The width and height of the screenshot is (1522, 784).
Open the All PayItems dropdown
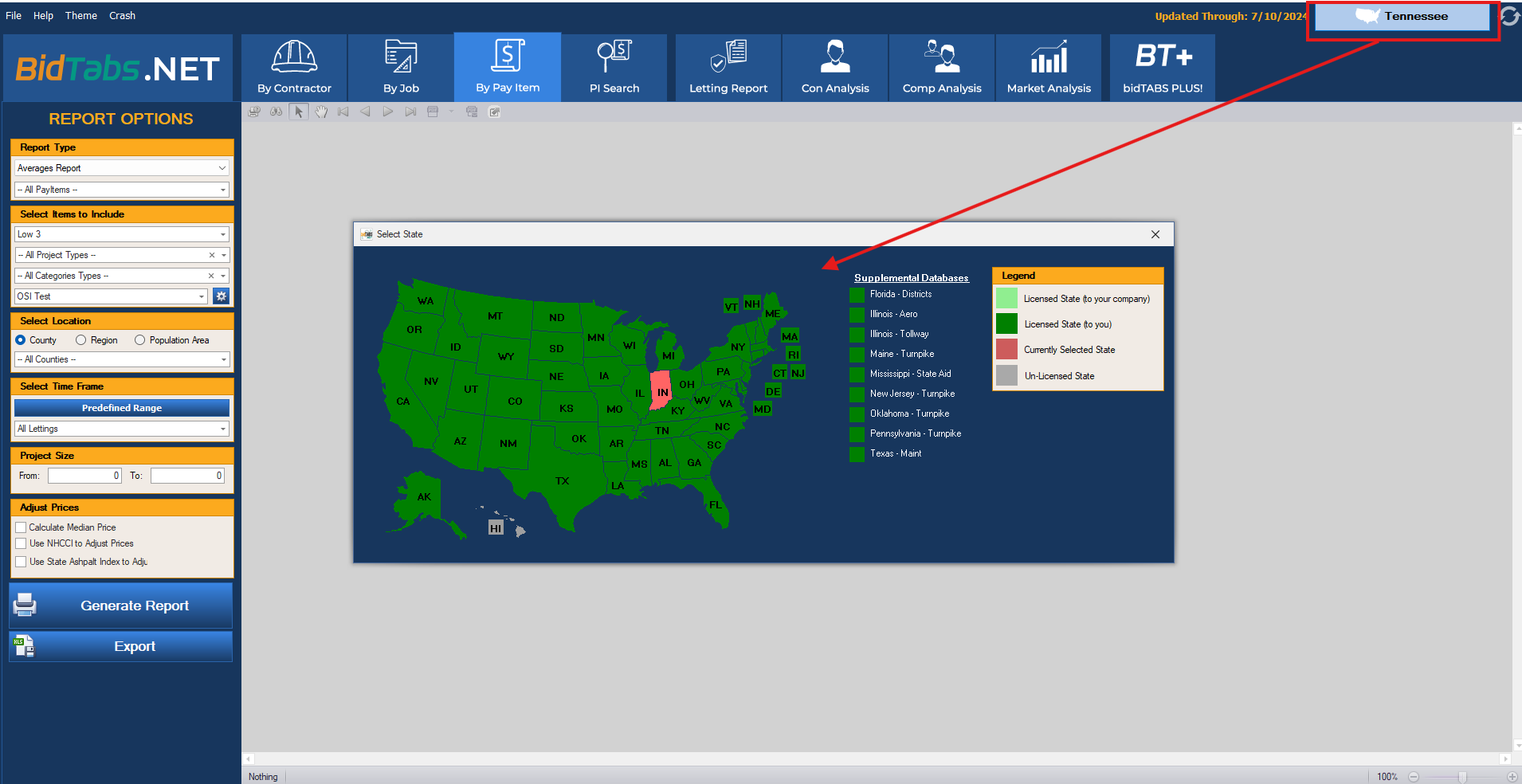(x=122, y=190)
